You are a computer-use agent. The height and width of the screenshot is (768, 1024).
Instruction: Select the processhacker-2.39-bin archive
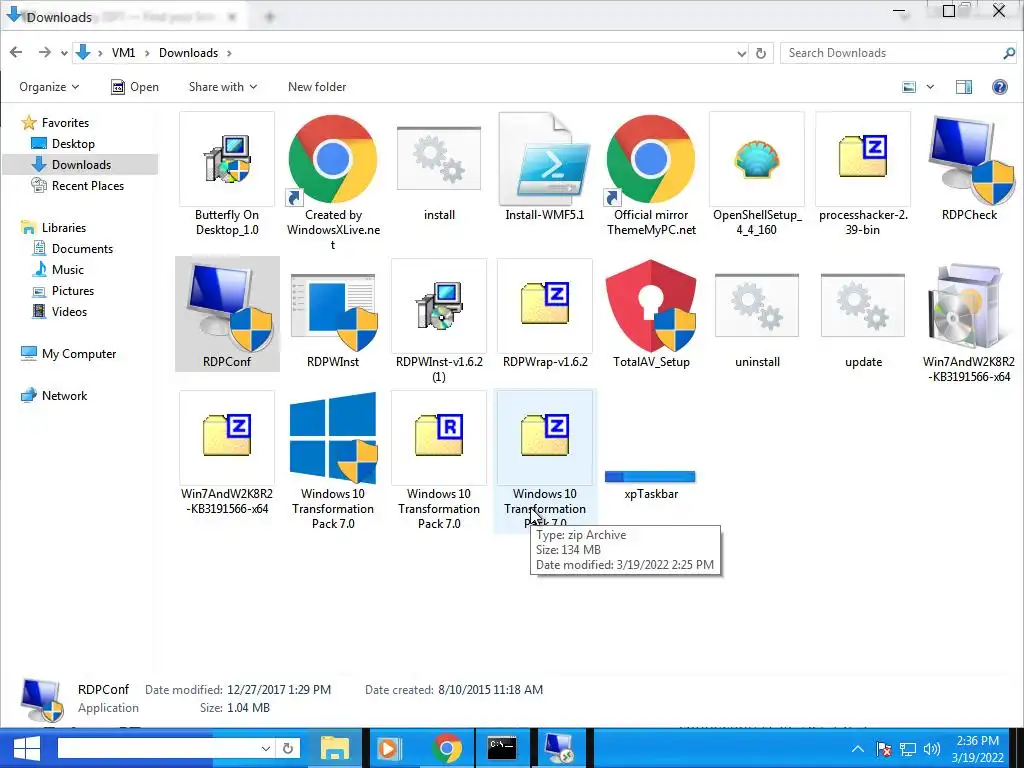pyautogui.click(x=863, y=159)
